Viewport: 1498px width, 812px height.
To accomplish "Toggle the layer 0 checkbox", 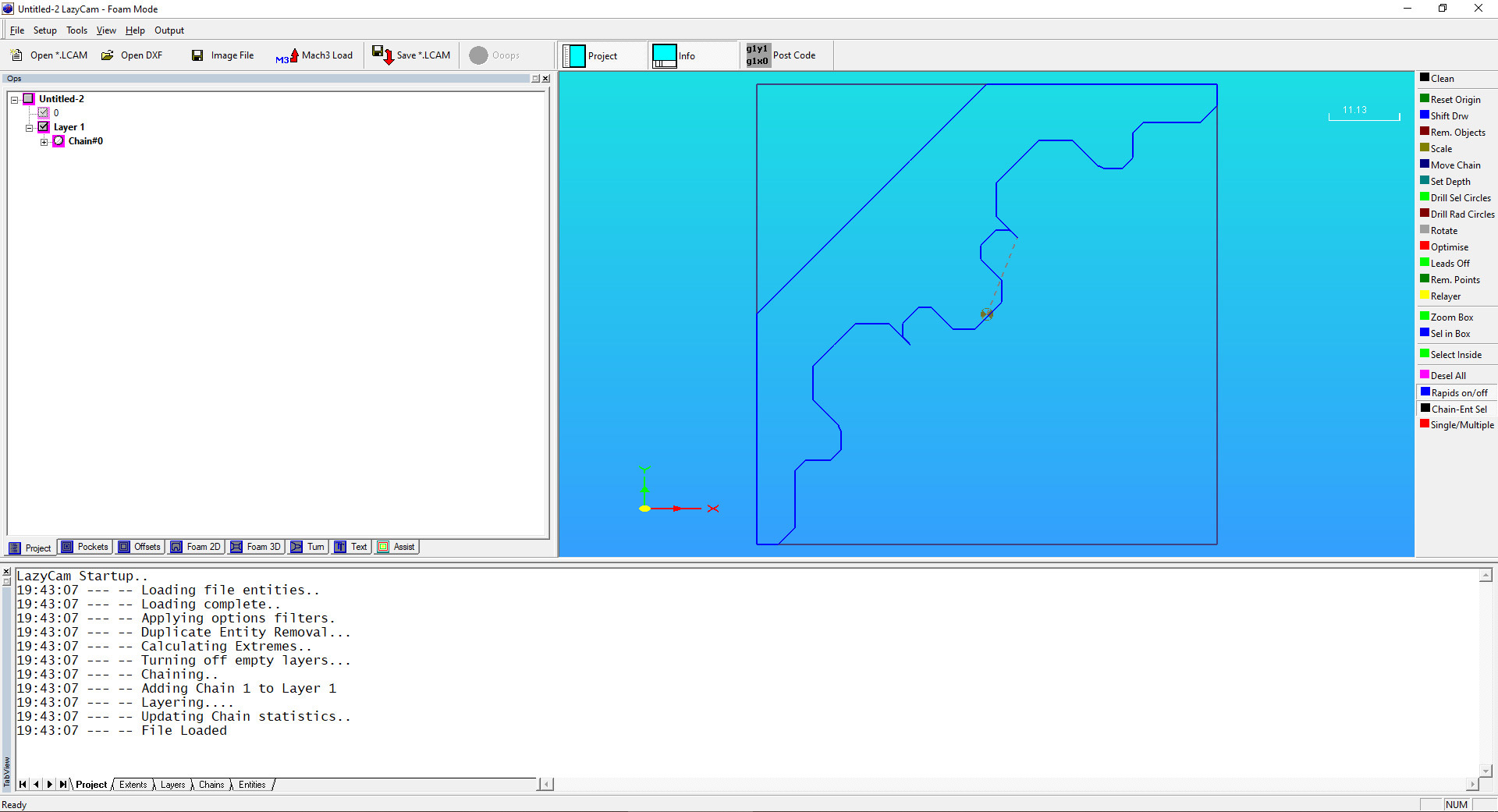I will coord(44,113).
